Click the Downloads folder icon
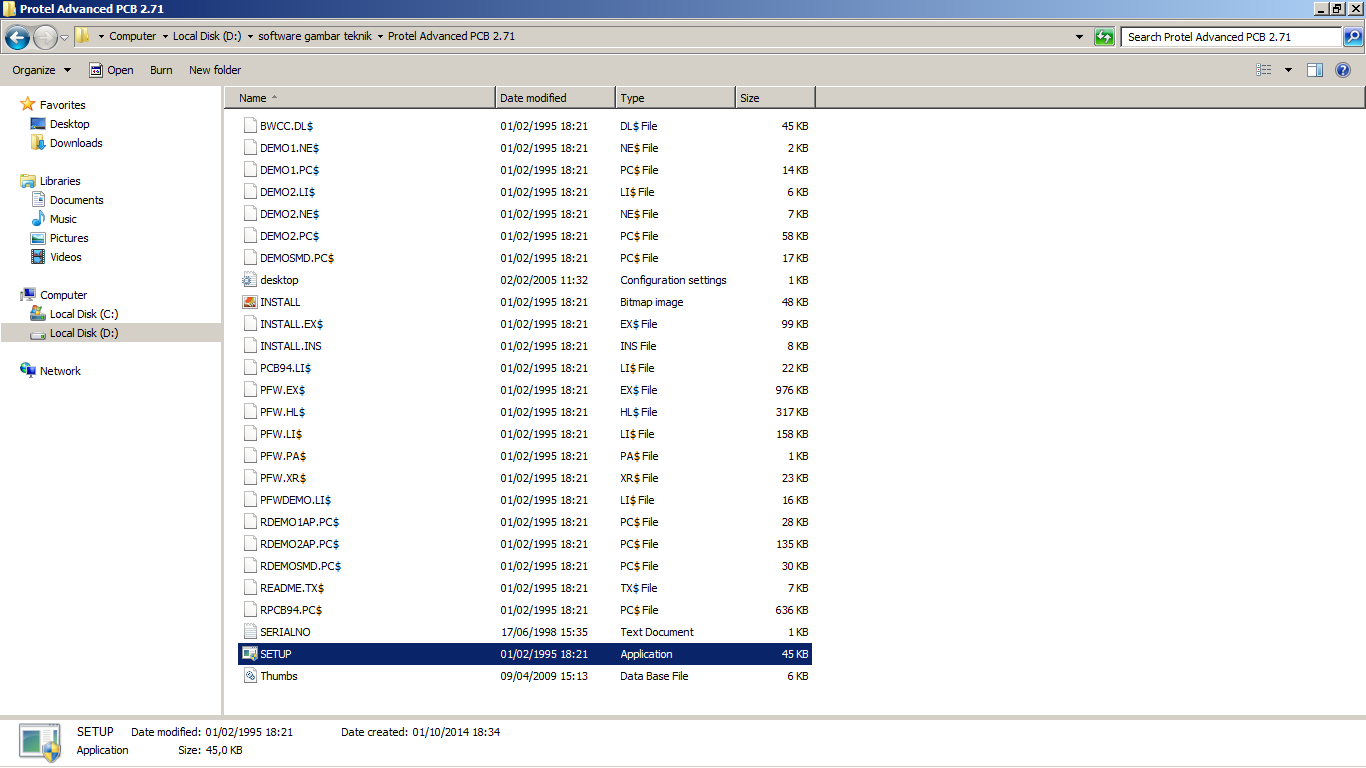 (38, 143)
